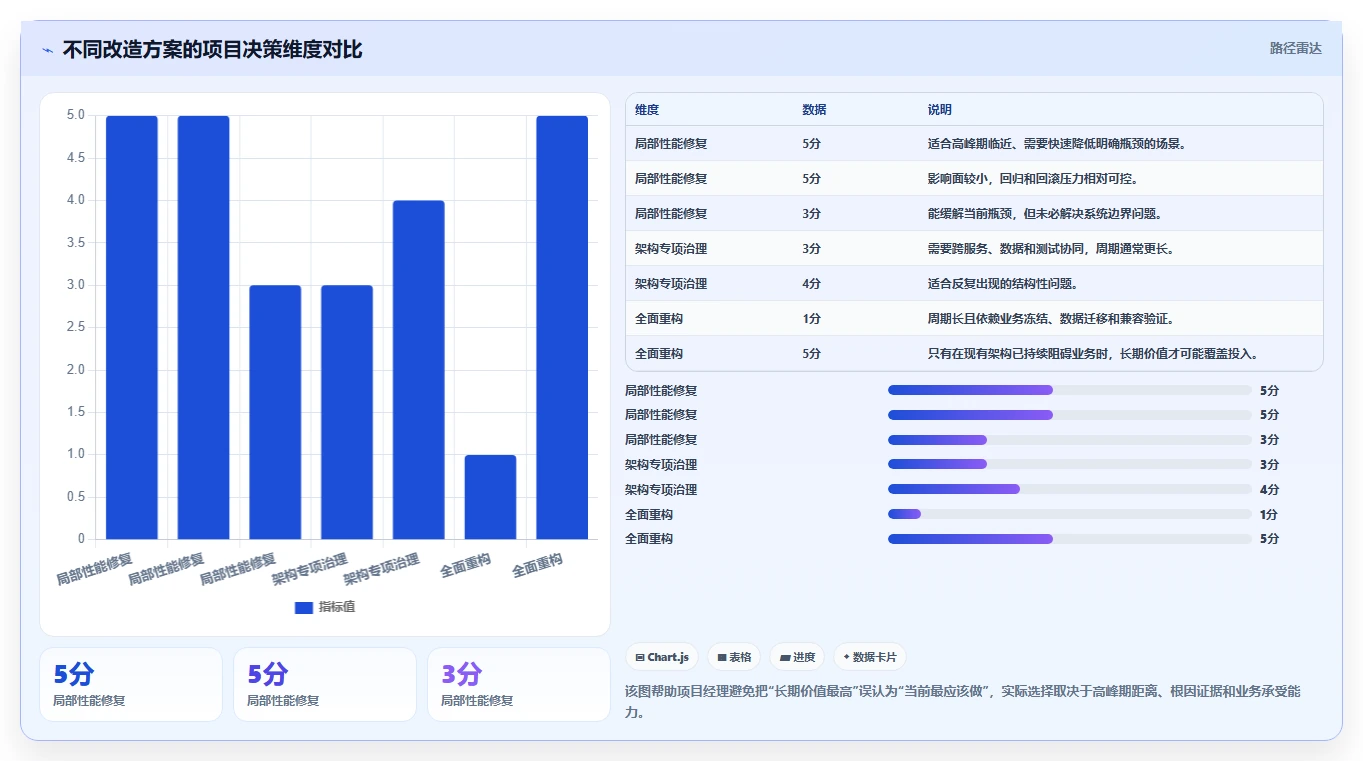Click the 局部性能修复 3分 progress bar
The image size is (1363, 761).
point(1070,439)
